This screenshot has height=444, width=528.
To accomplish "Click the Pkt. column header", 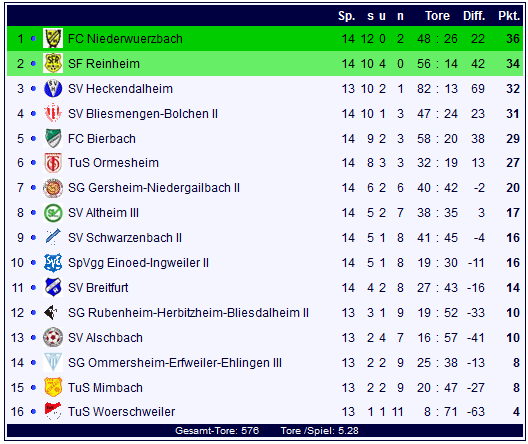I will (509, 15).
